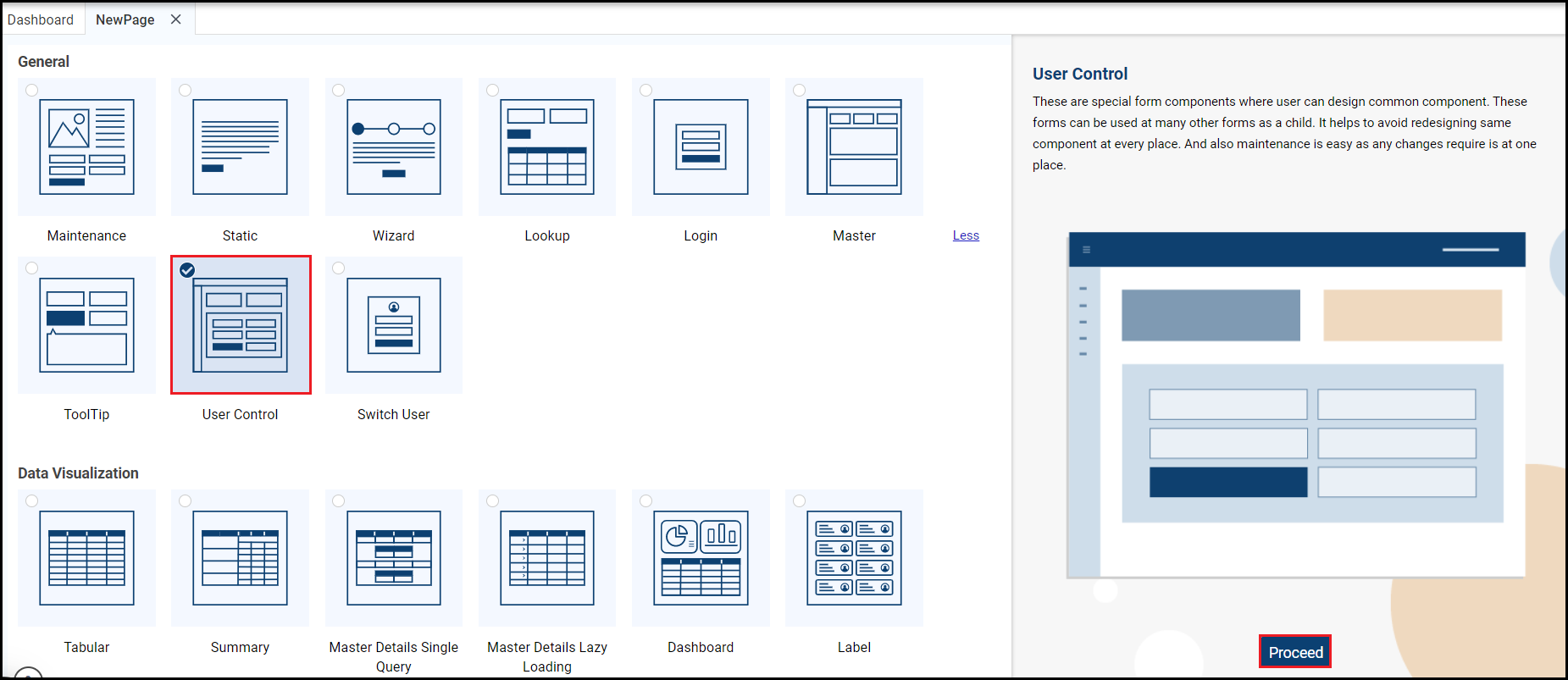This screenshot has height=680, width=1568.
Task: Select the Switch User radio button
Action: tap(339, 268)
